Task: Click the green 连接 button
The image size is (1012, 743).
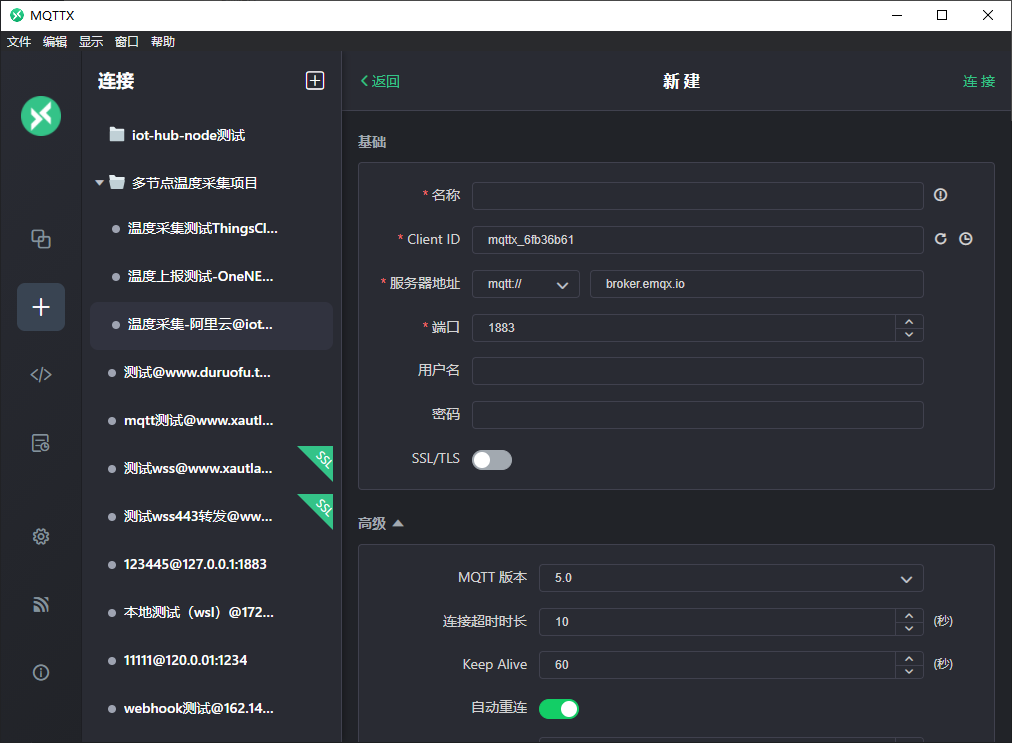Action: [978, 81]
